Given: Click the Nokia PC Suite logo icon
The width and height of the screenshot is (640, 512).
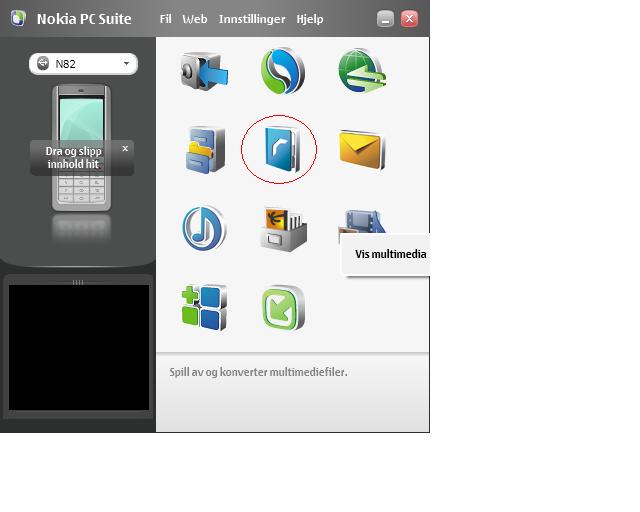Looking at the screenshot, I should [18, 18].
